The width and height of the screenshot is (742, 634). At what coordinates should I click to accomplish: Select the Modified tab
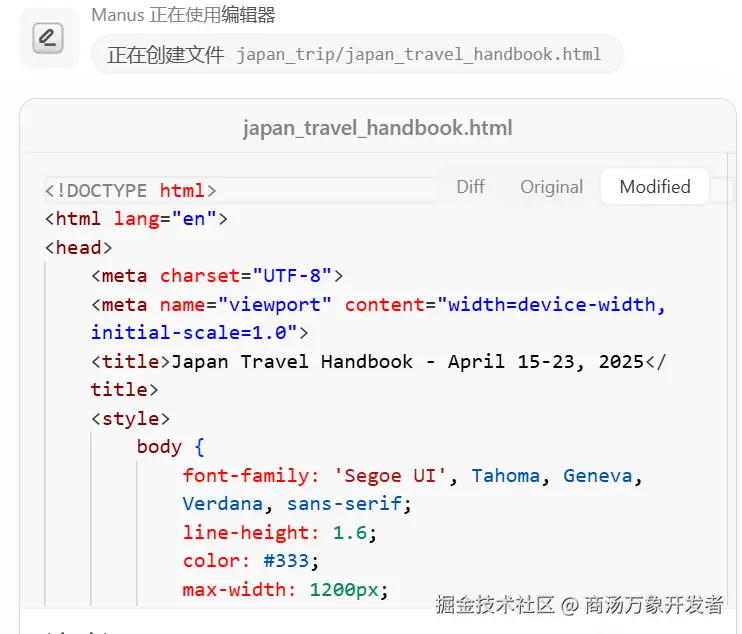coord(655,187)
